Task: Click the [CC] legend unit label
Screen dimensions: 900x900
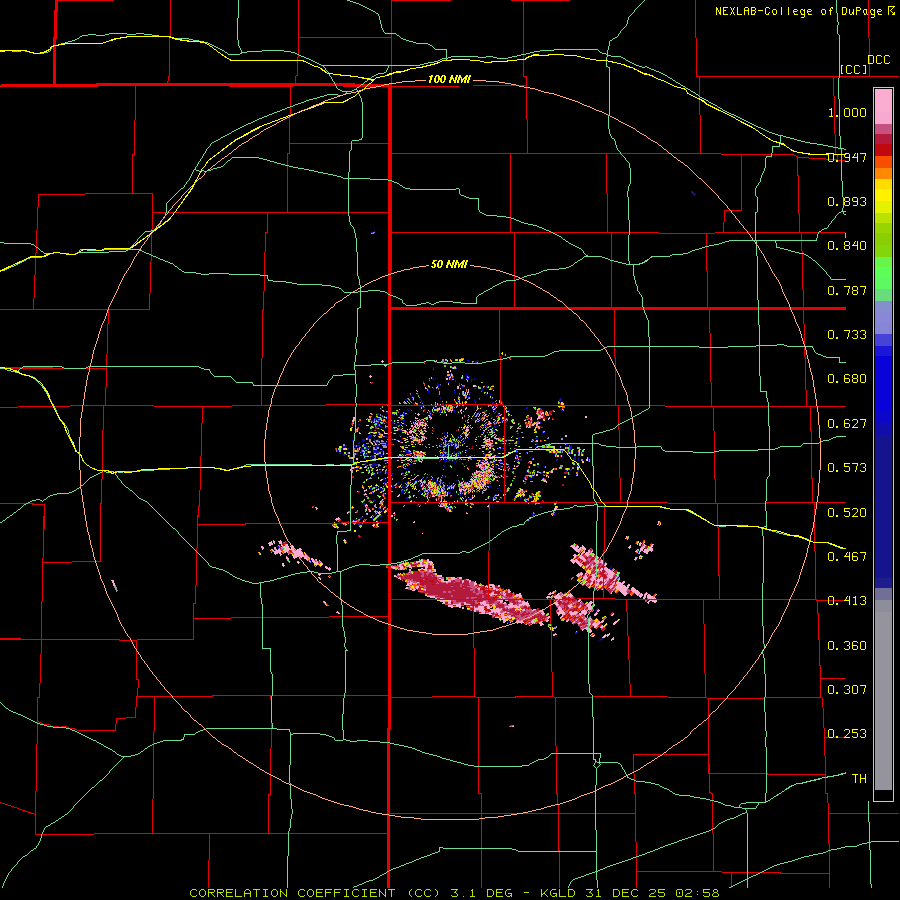Action: (x=854, y=69)
